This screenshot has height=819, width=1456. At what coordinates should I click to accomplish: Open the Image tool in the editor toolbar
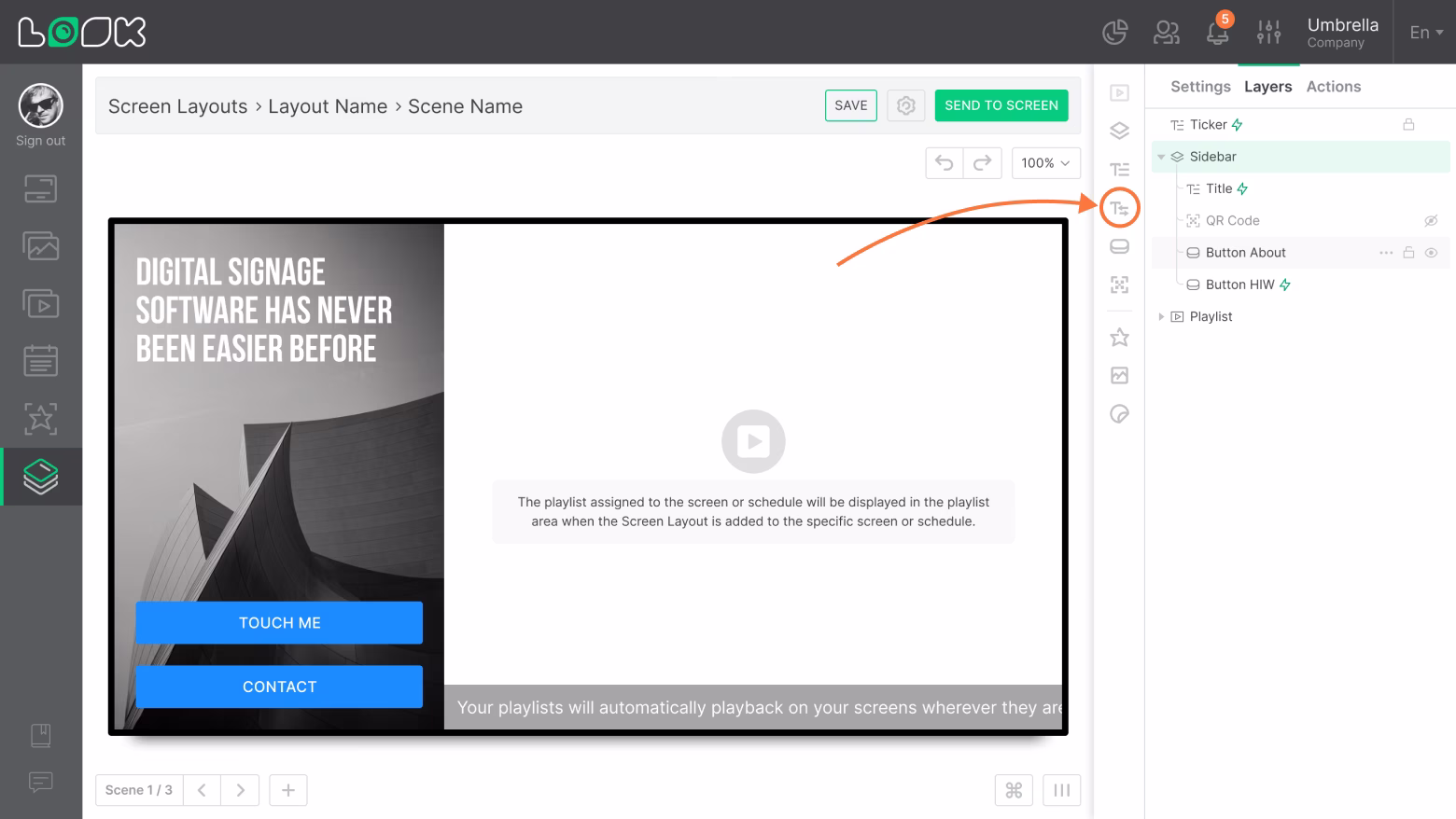(1119, 375)
